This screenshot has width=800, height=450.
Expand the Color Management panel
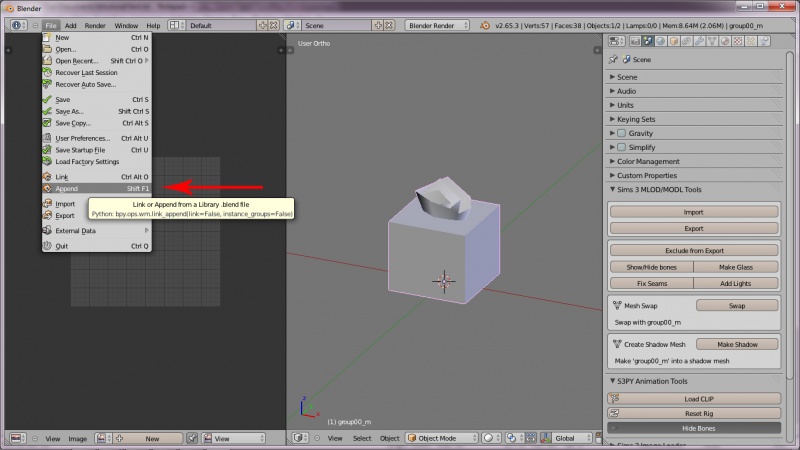pos(650,161)
